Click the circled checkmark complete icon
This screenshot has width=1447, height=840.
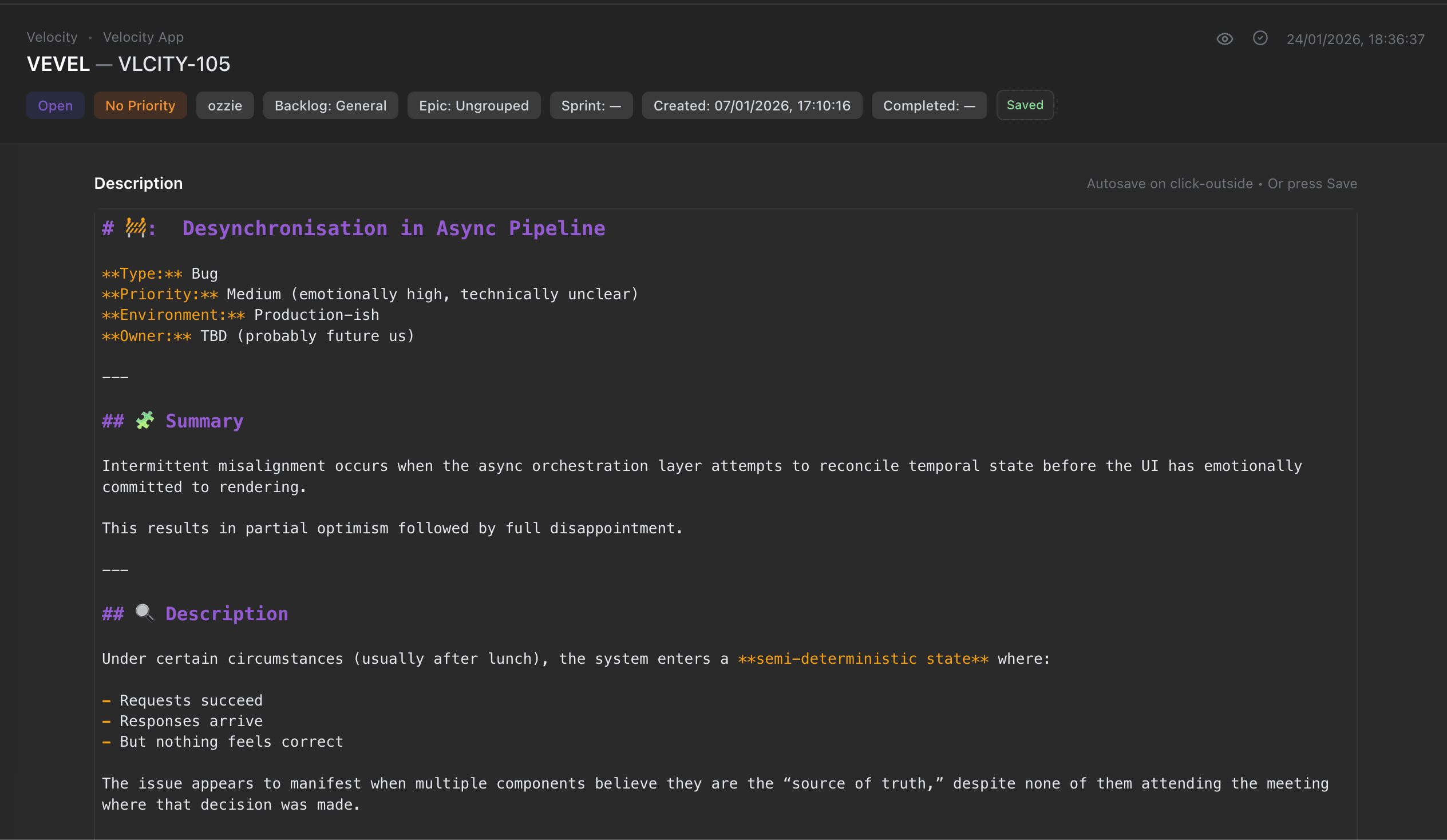(1260, 38)
